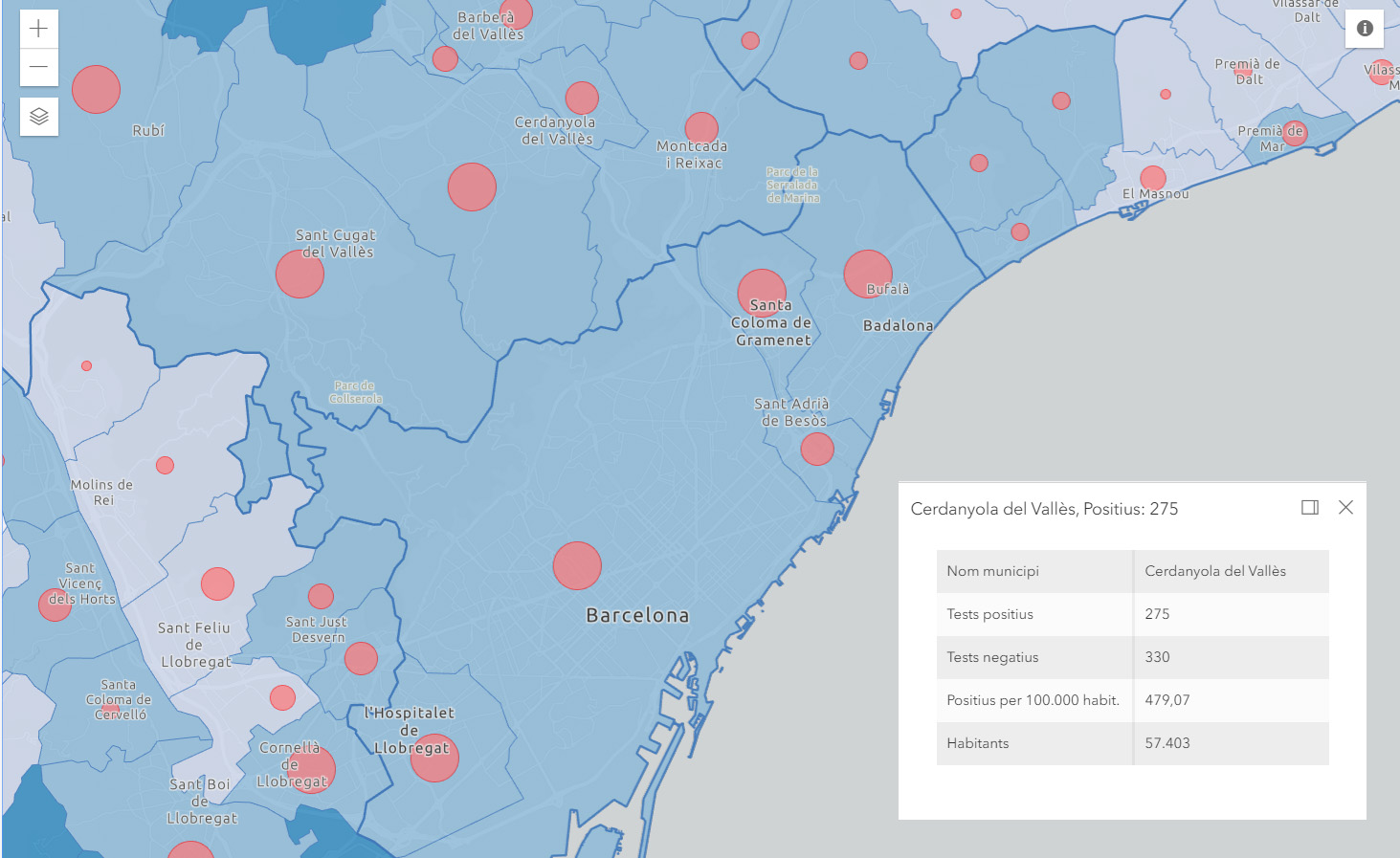1400x858 pixels.
Task: Select the red circle over Barcelona
Action: (577, 565)
